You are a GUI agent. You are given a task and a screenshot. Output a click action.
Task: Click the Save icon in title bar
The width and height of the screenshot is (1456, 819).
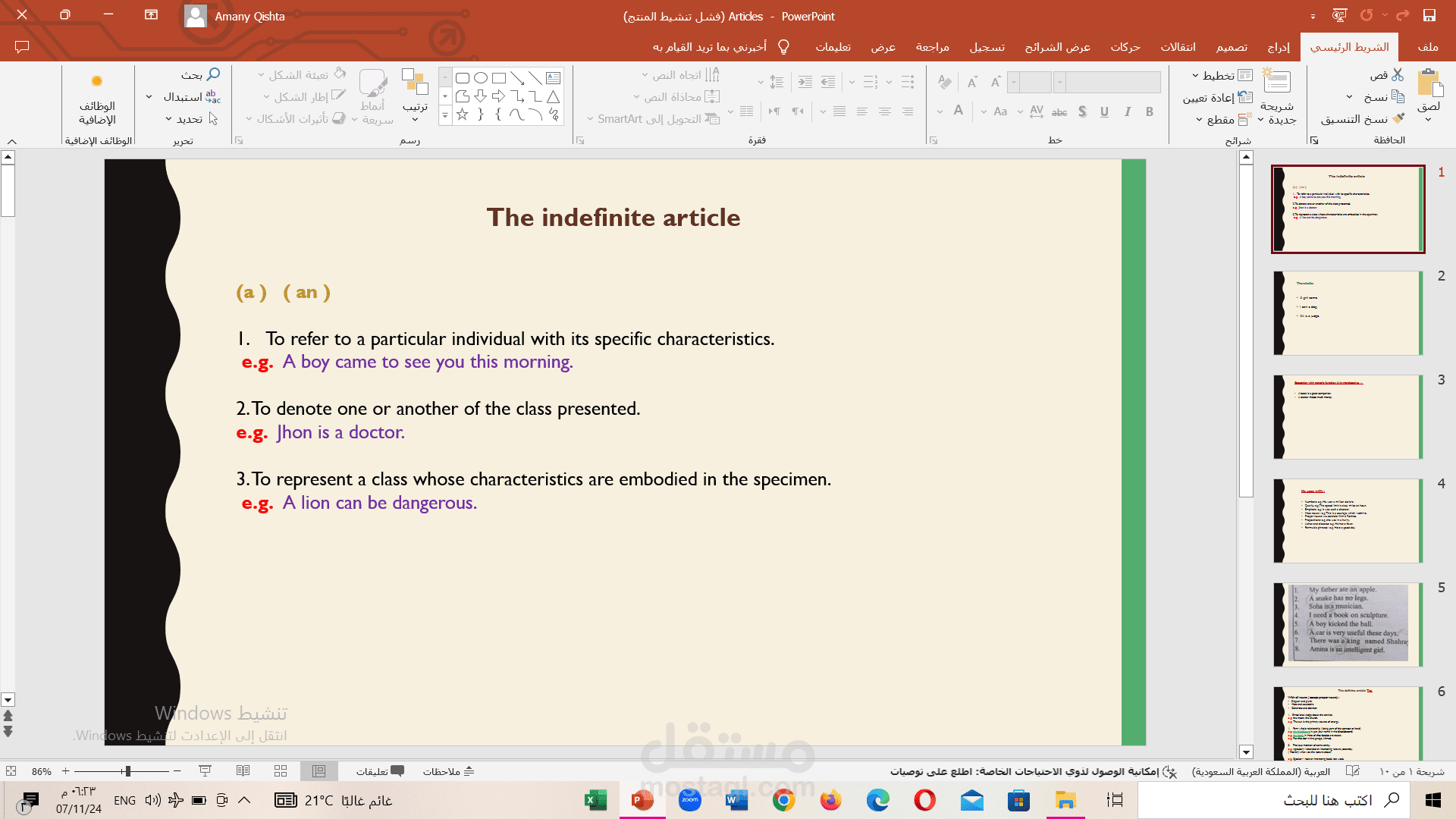(1429, 16)
